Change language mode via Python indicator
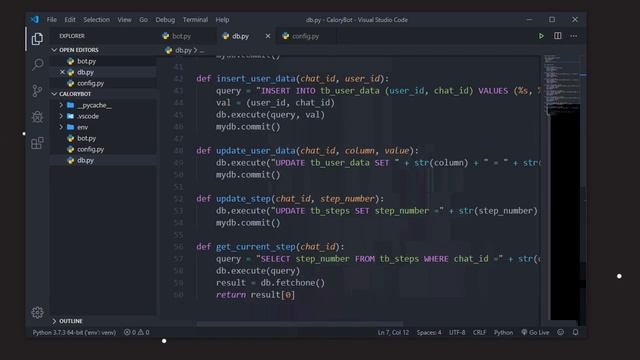This screenshot has height=360, width=640. pyautogui.click(x=503, y=332)
